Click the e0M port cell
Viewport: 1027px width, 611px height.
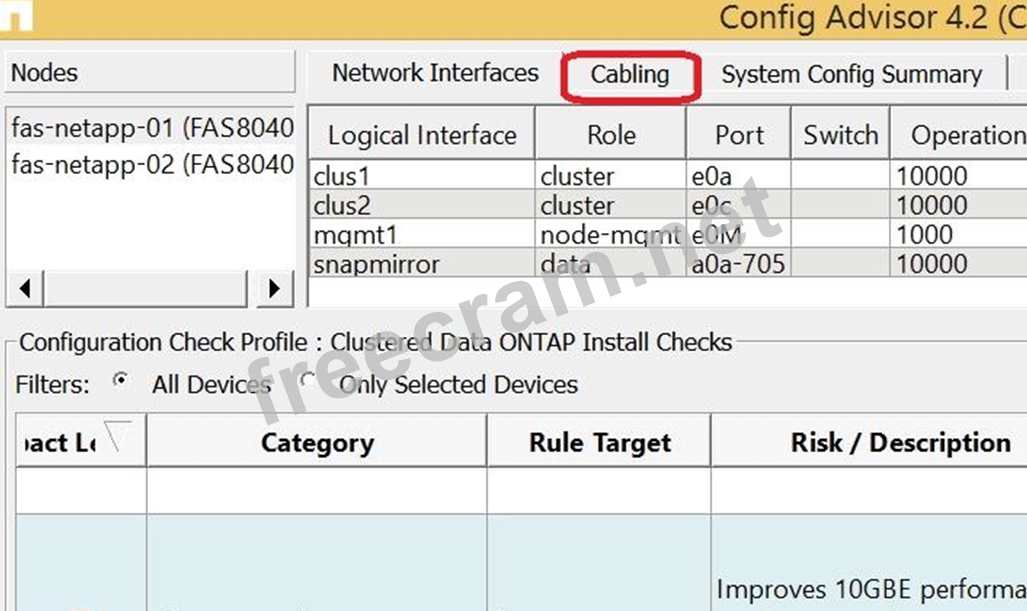point(738,234)
